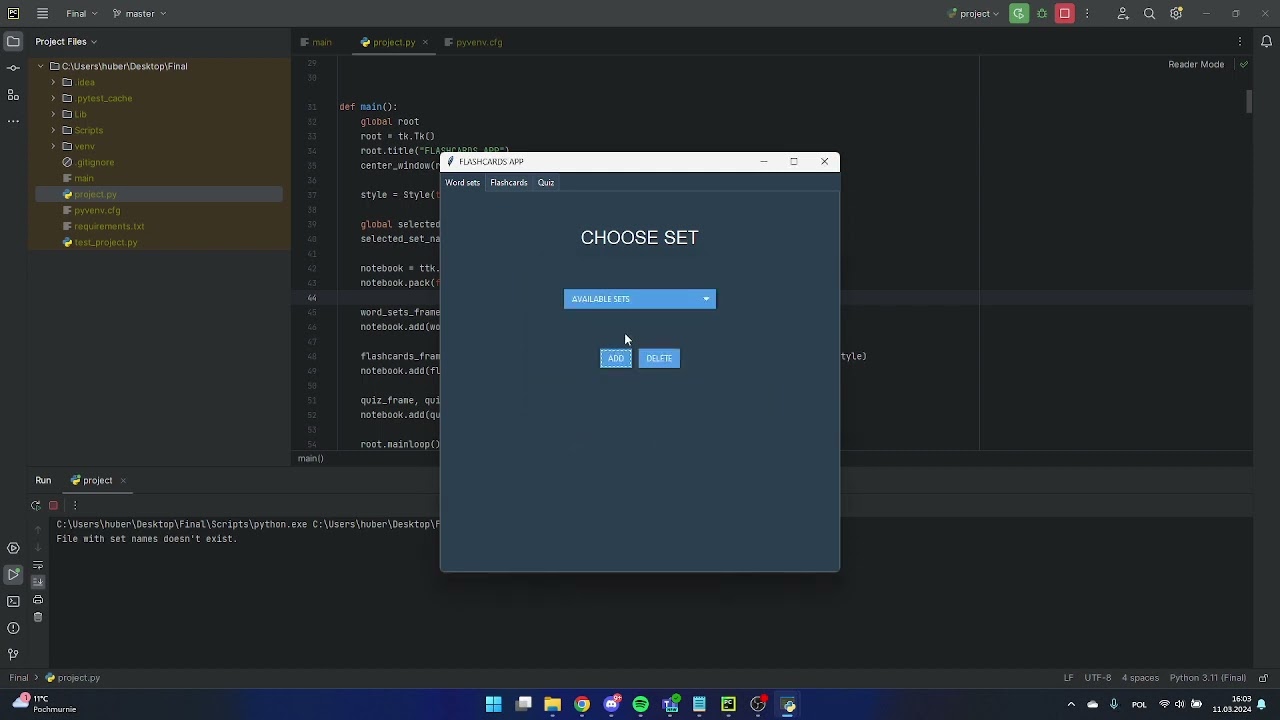Open Code With Me add-user icon
The width and height of the screenshot is (1280, 720).
tap(1123, 14)
